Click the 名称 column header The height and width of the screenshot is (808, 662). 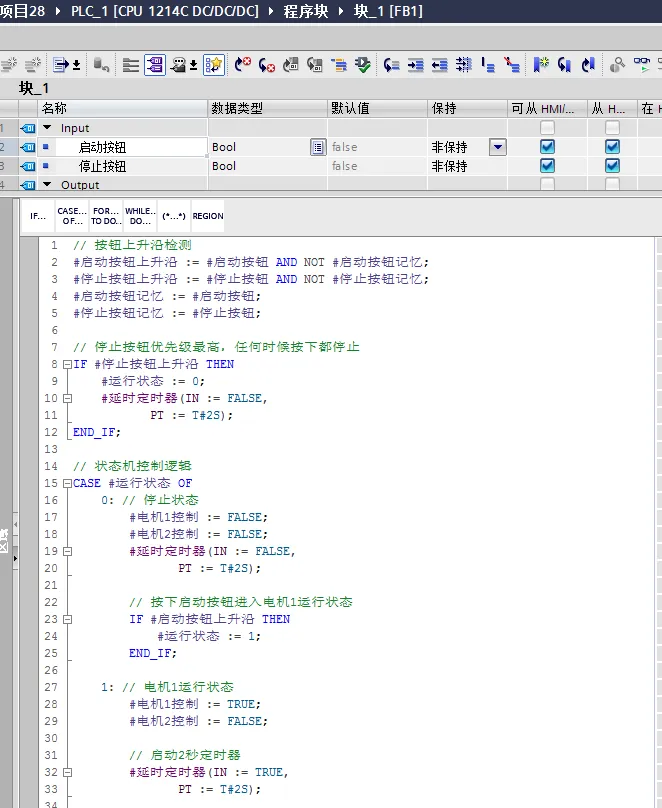[x=123, y=108]
